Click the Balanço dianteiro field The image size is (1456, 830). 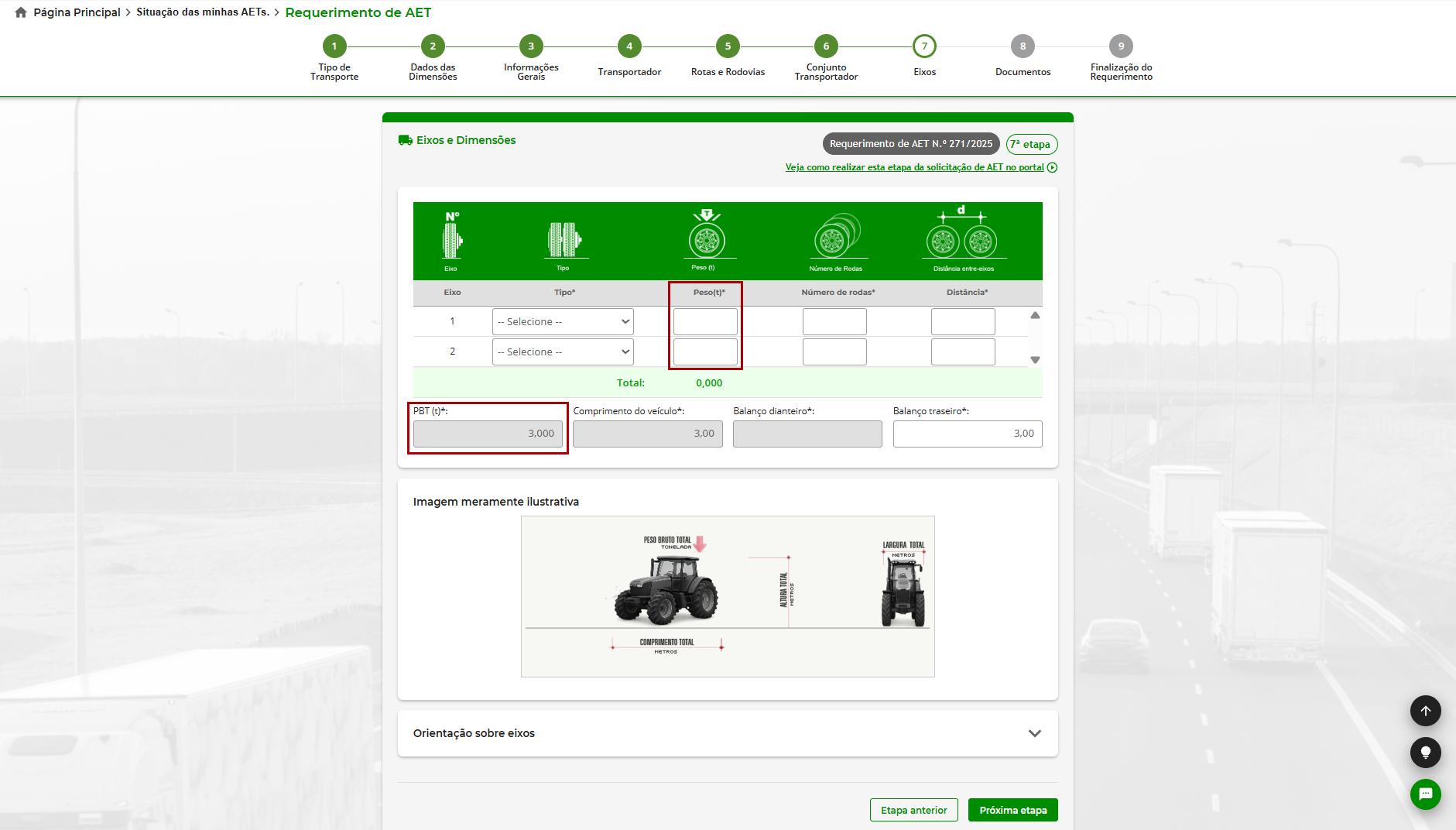click(x=807, y=434)
